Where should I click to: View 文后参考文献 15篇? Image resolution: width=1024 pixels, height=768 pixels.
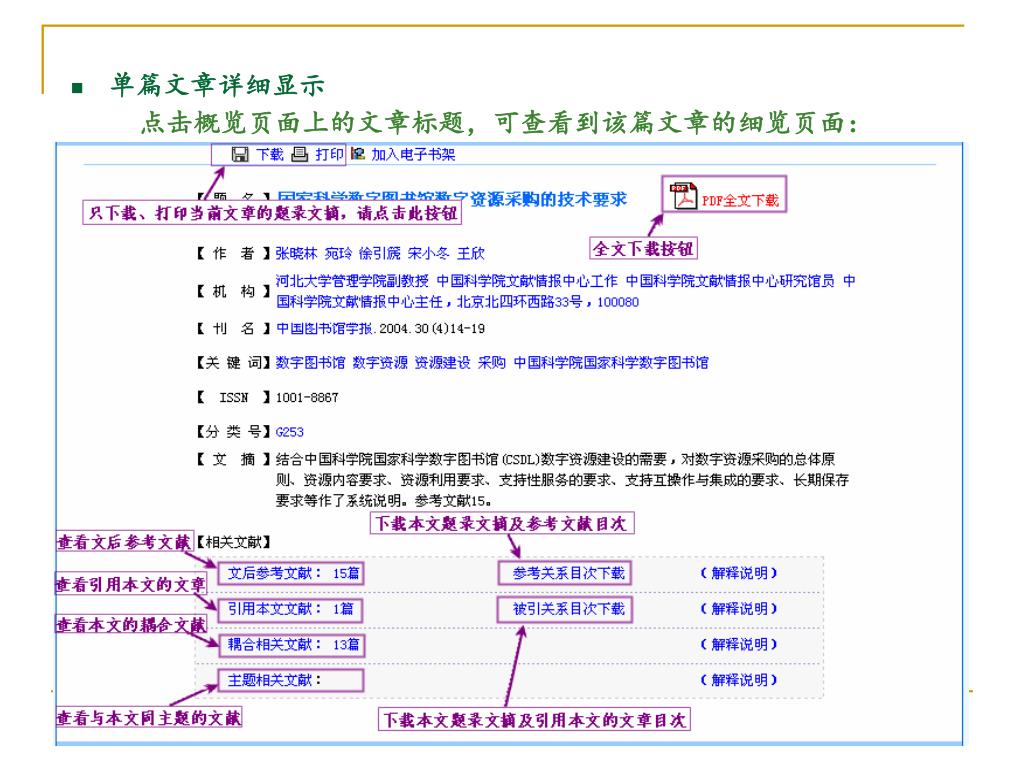click(293, 573)
